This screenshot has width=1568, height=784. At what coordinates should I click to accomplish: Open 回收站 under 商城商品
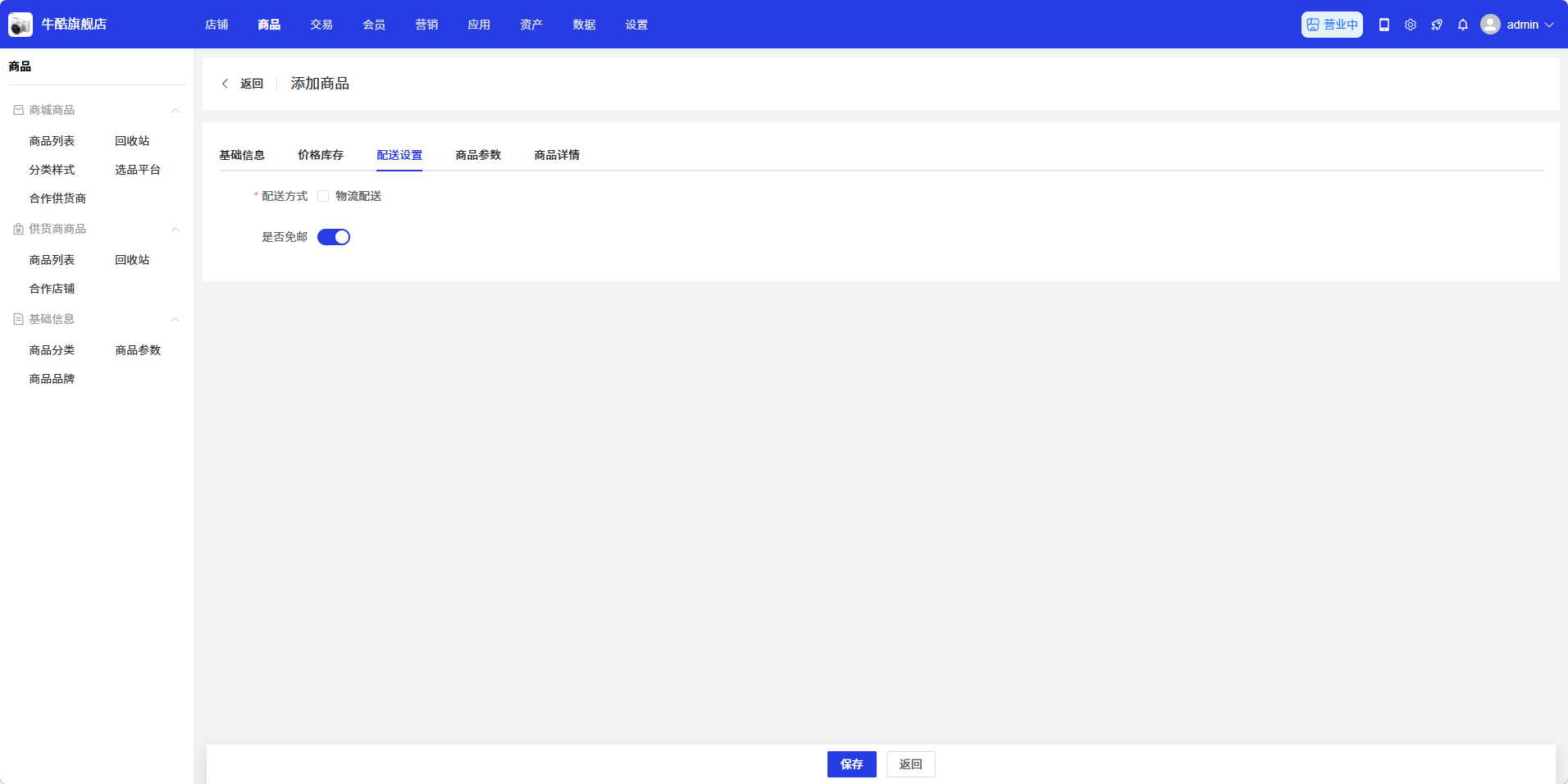click(132, 141)
